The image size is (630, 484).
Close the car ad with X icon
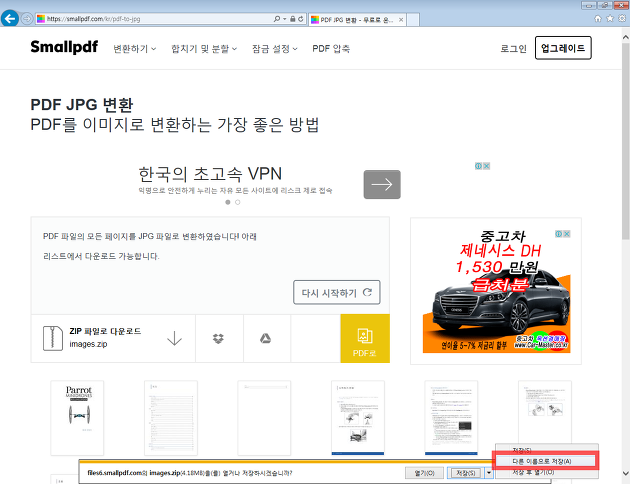pyautogui.click(x=567, y=234)
